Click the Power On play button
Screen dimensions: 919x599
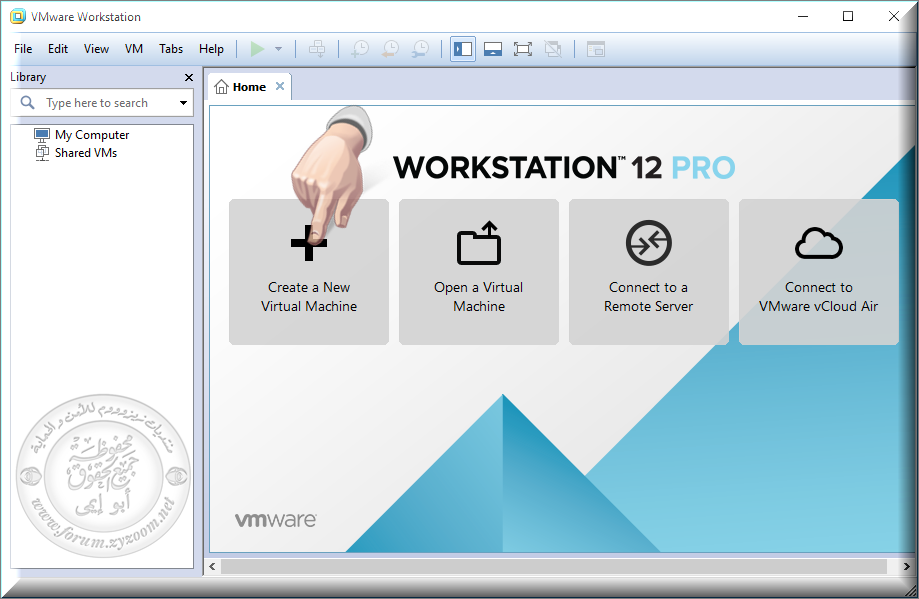tap(257, 49)
